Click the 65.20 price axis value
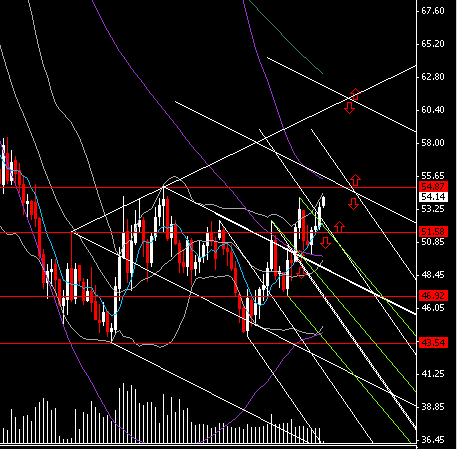 (433, 44)
